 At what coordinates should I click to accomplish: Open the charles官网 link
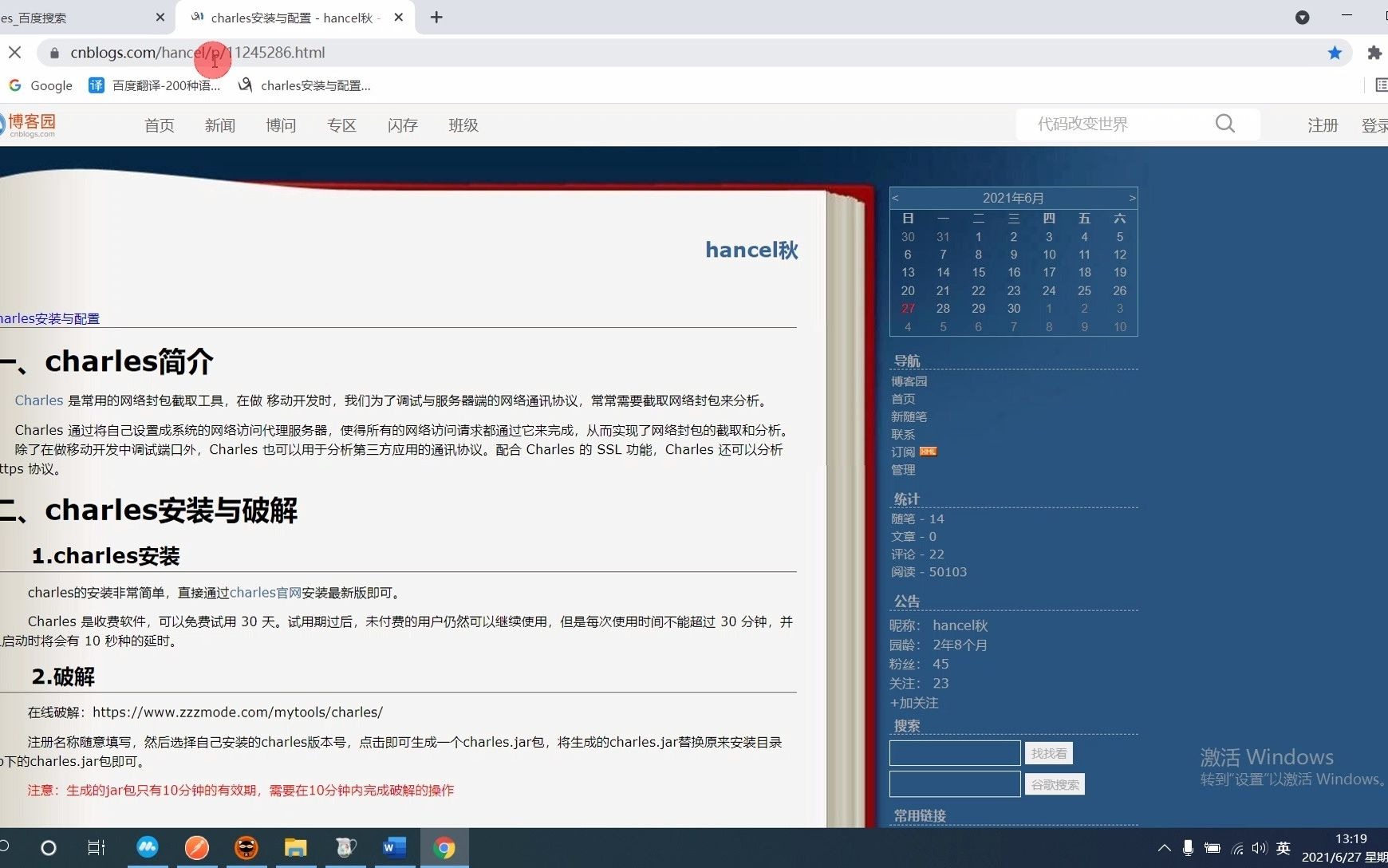pyautogui.click(x=266, y=593)
